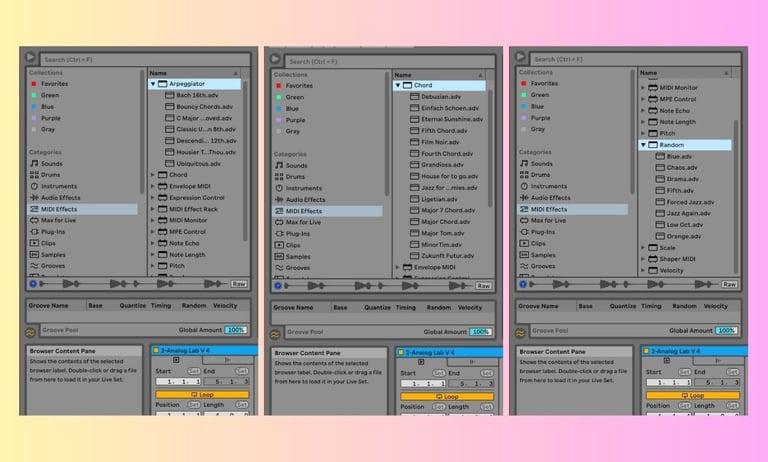768x462 pixels.
Task: Click Groove Pool wave icon in Random panel
Action: point(520,333)
